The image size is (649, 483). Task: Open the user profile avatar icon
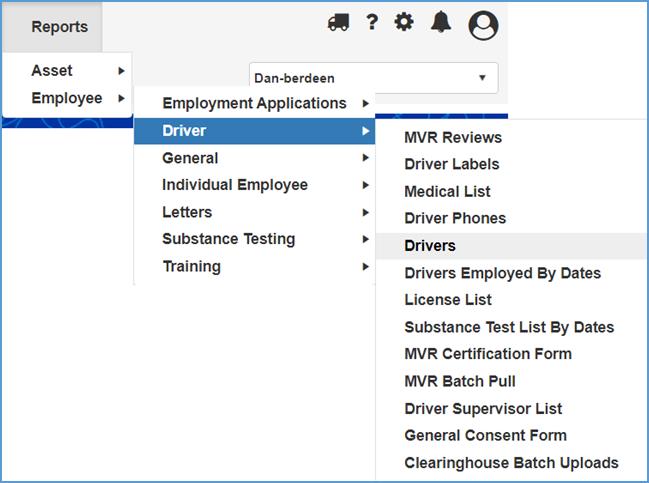[x=483, y=24]
